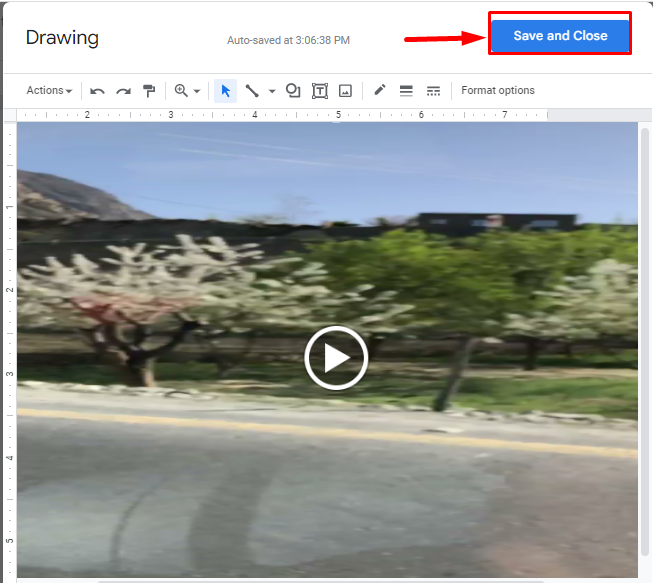
Task: Click the horizontal ruler at mark 5
Action: click(x=338, y=115)
